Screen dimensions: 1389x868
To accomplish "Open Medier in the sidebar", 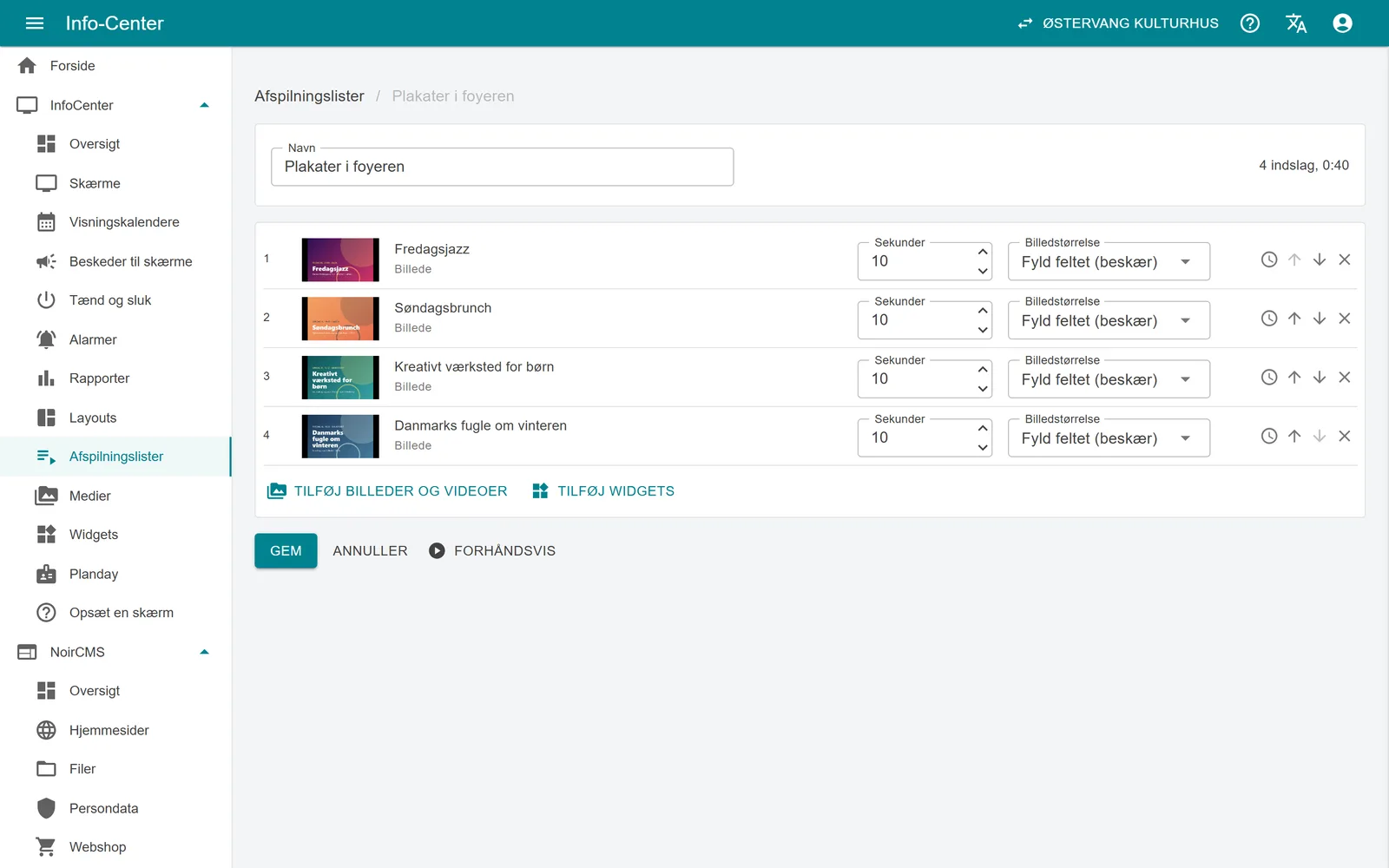I will click(115, 496).
